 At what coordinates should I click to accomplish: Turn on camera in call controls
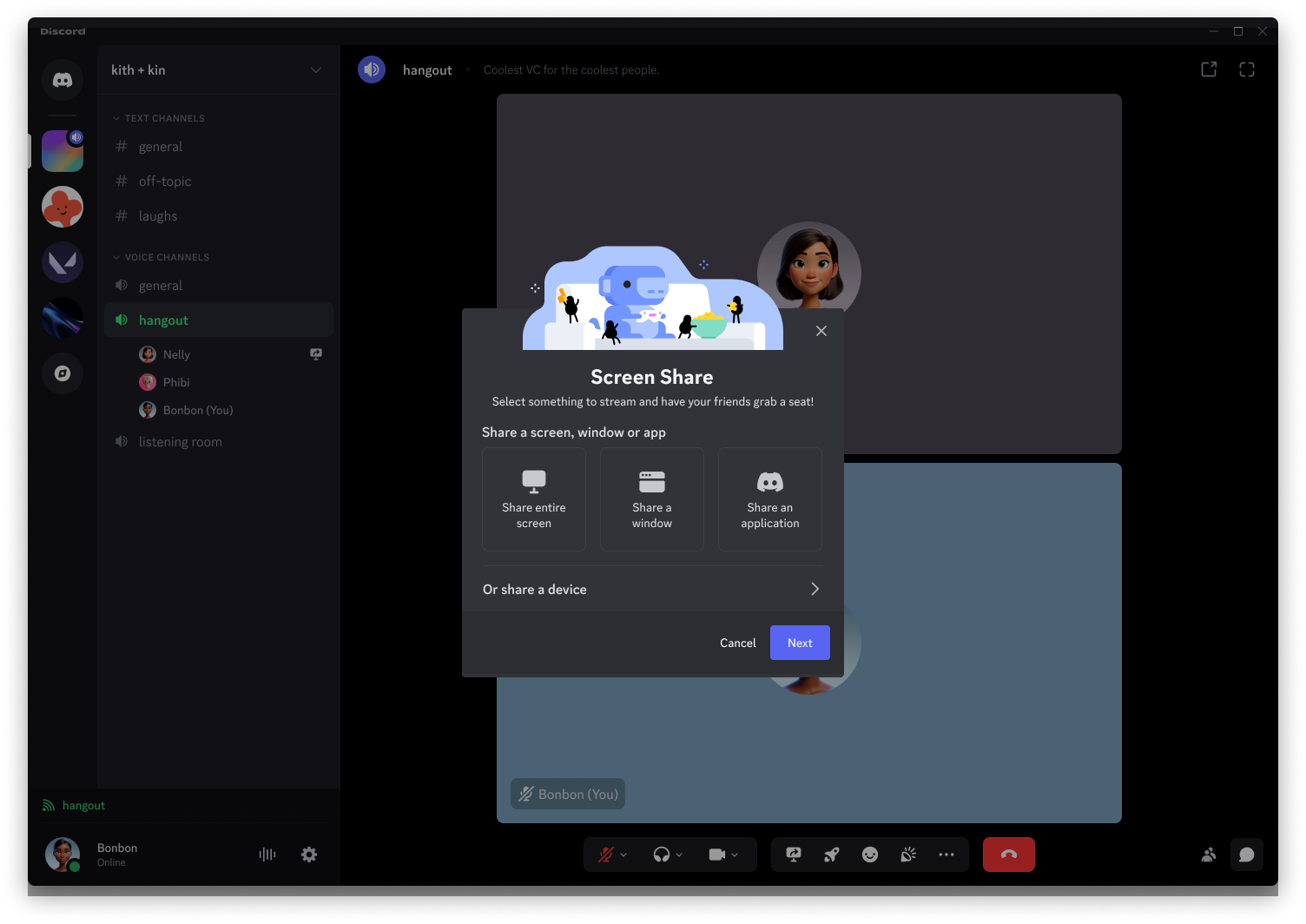coord(717,855)
